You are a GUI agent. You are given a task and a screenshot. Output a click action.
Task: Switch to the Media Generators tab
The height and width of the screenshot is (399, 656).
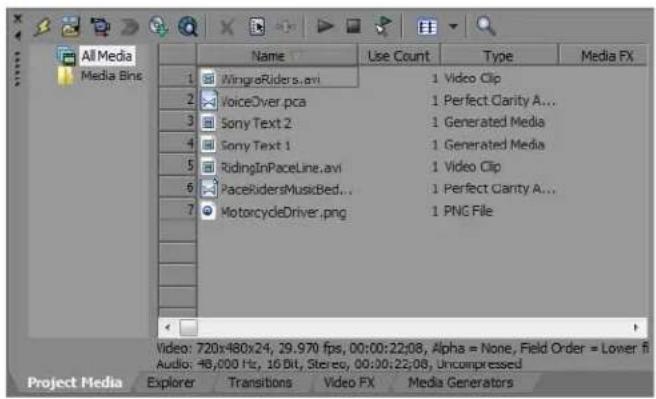[x=461, y=382]
